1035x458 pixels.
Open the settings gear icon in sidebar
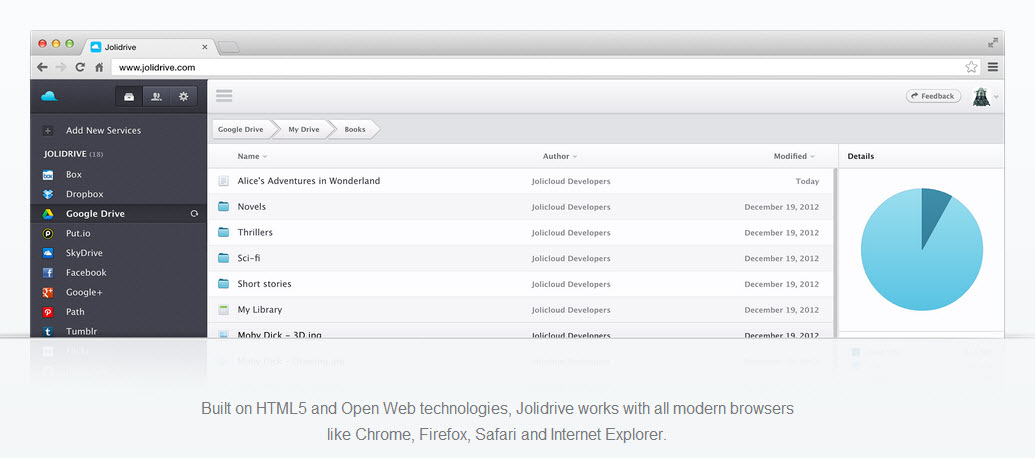point(184,97)
